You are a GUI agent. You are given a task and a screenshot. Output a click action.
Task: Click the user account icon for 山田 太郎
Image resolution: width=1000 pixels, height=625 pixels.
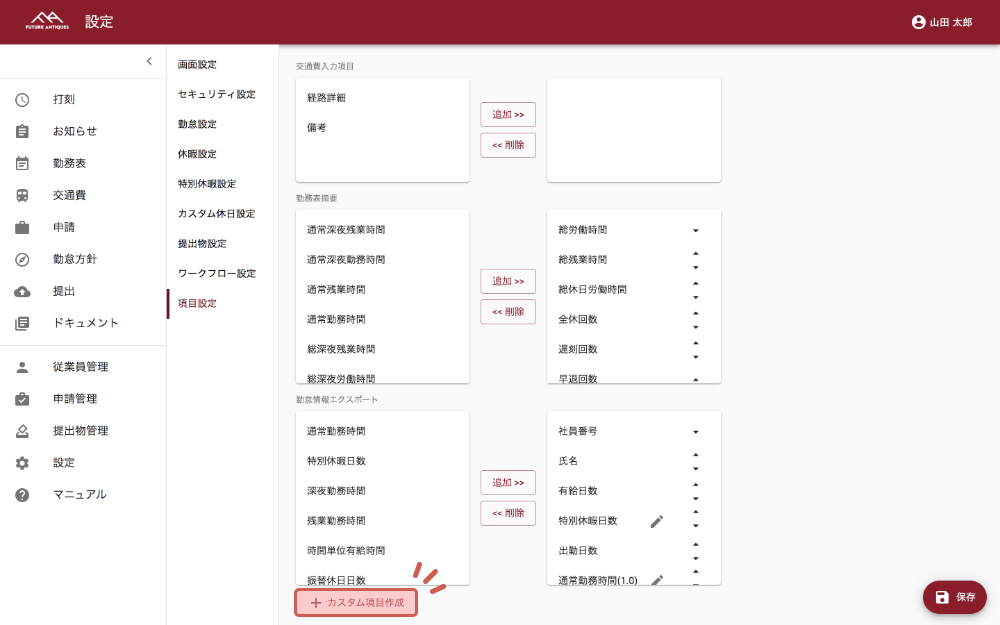click(918, 22)
